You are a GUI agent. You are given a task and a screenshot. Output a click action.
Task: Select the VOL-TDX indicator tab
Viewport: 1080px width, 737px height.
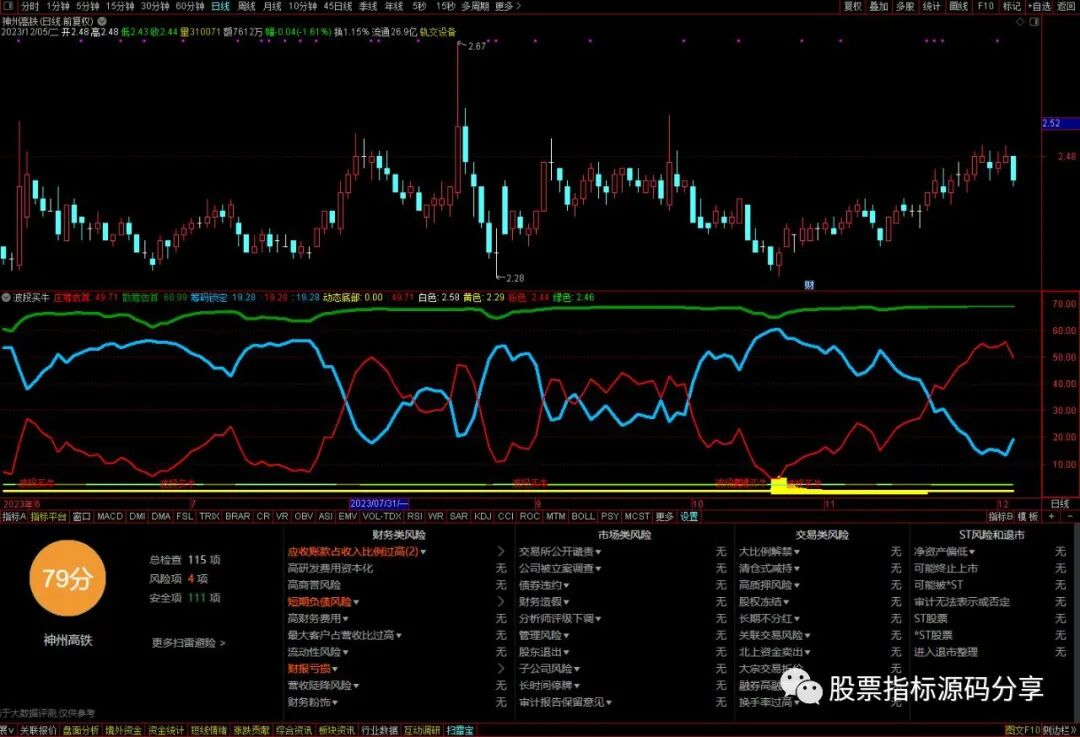click(382, 516)
